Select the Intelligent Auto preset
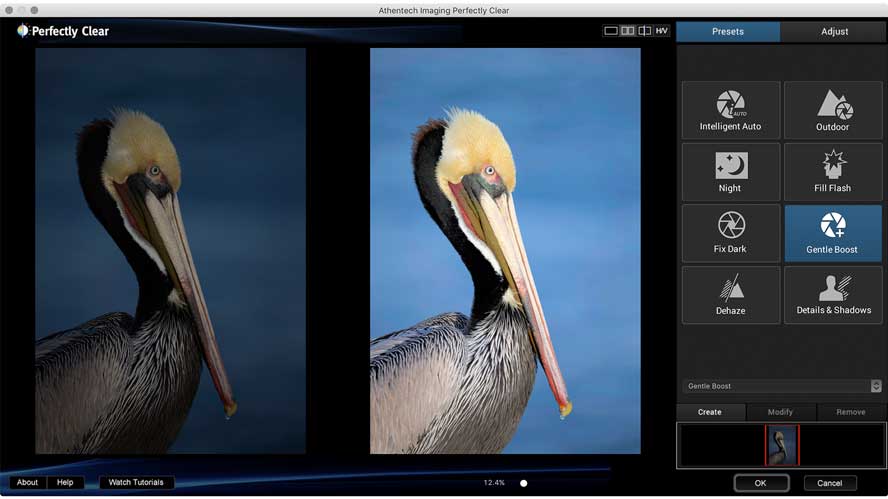888x499 pixels. (x=730, y=110)
